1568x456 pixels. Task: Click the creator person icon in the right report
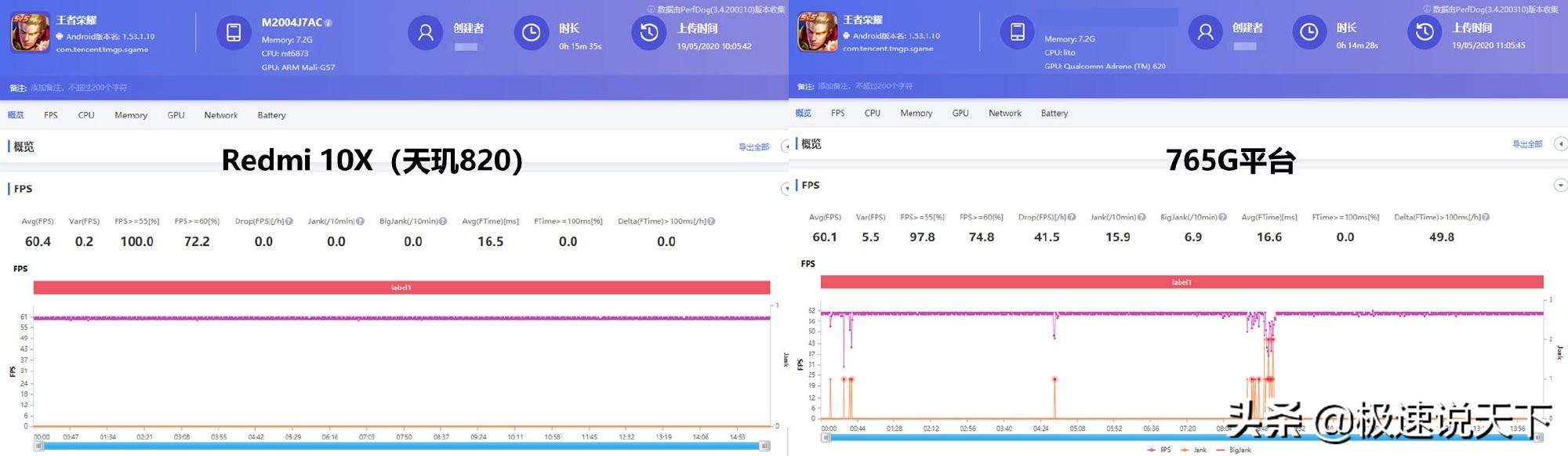tap(1206, 32)
